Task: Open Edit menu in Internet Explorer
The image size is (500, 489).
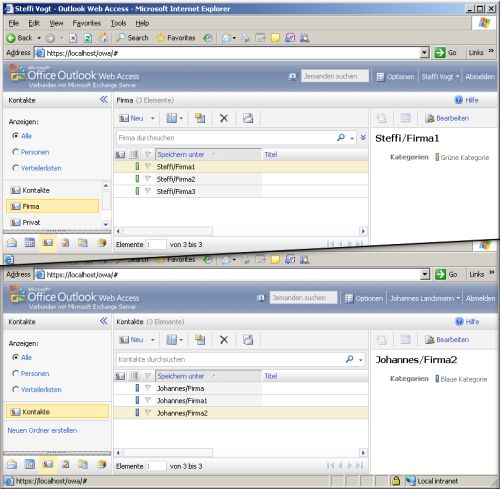Action: (34, 23)
